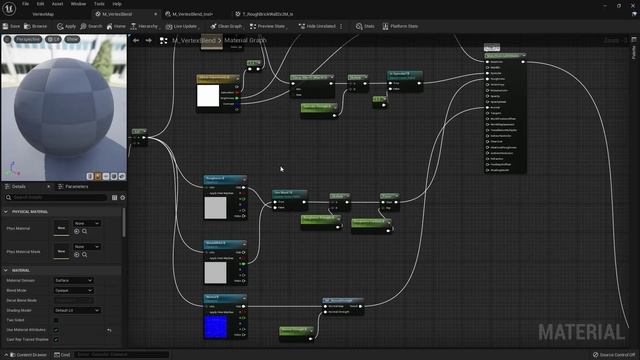Open the Phys Material Mask asset dropdown
The height and width of the screenshot is (360, 640).
click(87, 247)
